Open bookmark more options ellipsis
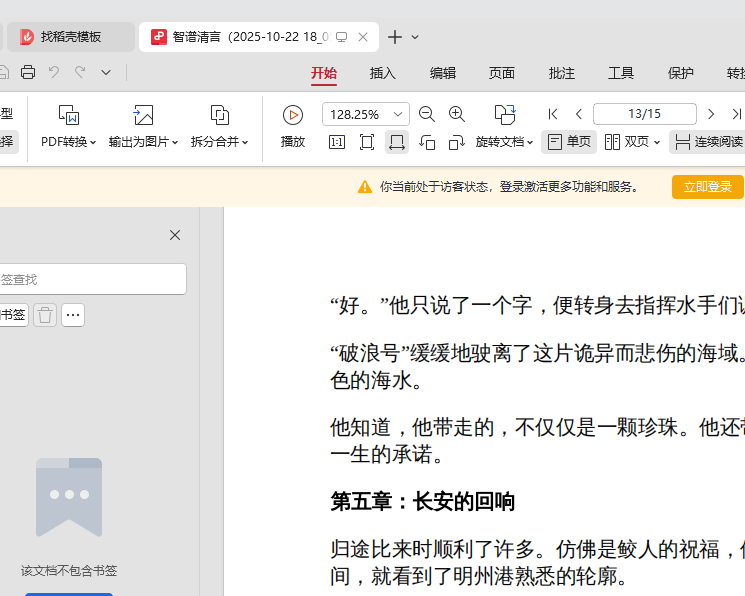The width and height of the screenshot is (745, 596). [x=73, y=315]
